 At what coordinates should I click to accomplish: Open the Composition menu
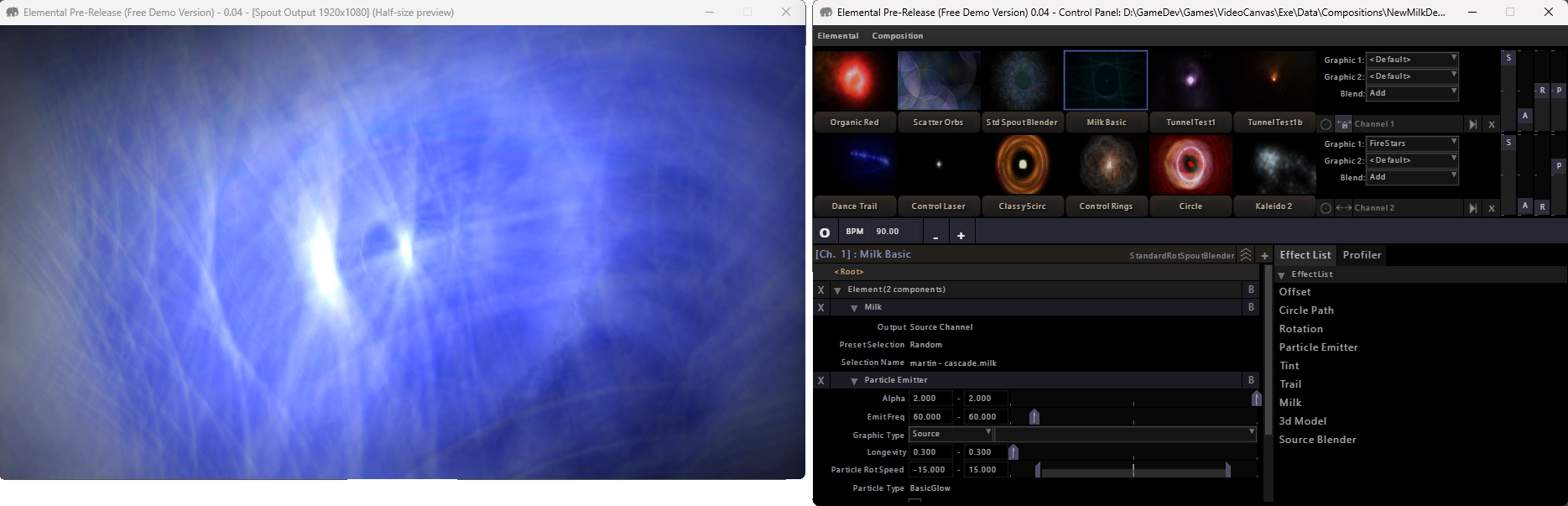pos(897,36)
